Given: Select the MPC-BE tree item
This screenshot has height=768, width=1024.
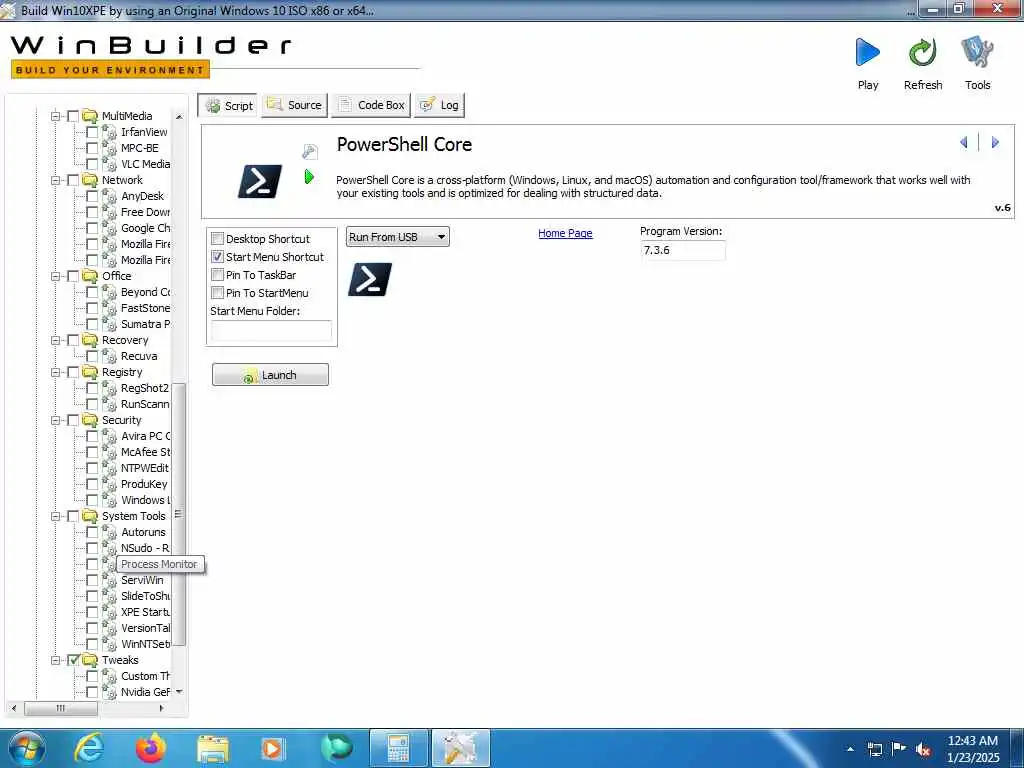Looking at the screenshot, I should click(x=139, y=148).
